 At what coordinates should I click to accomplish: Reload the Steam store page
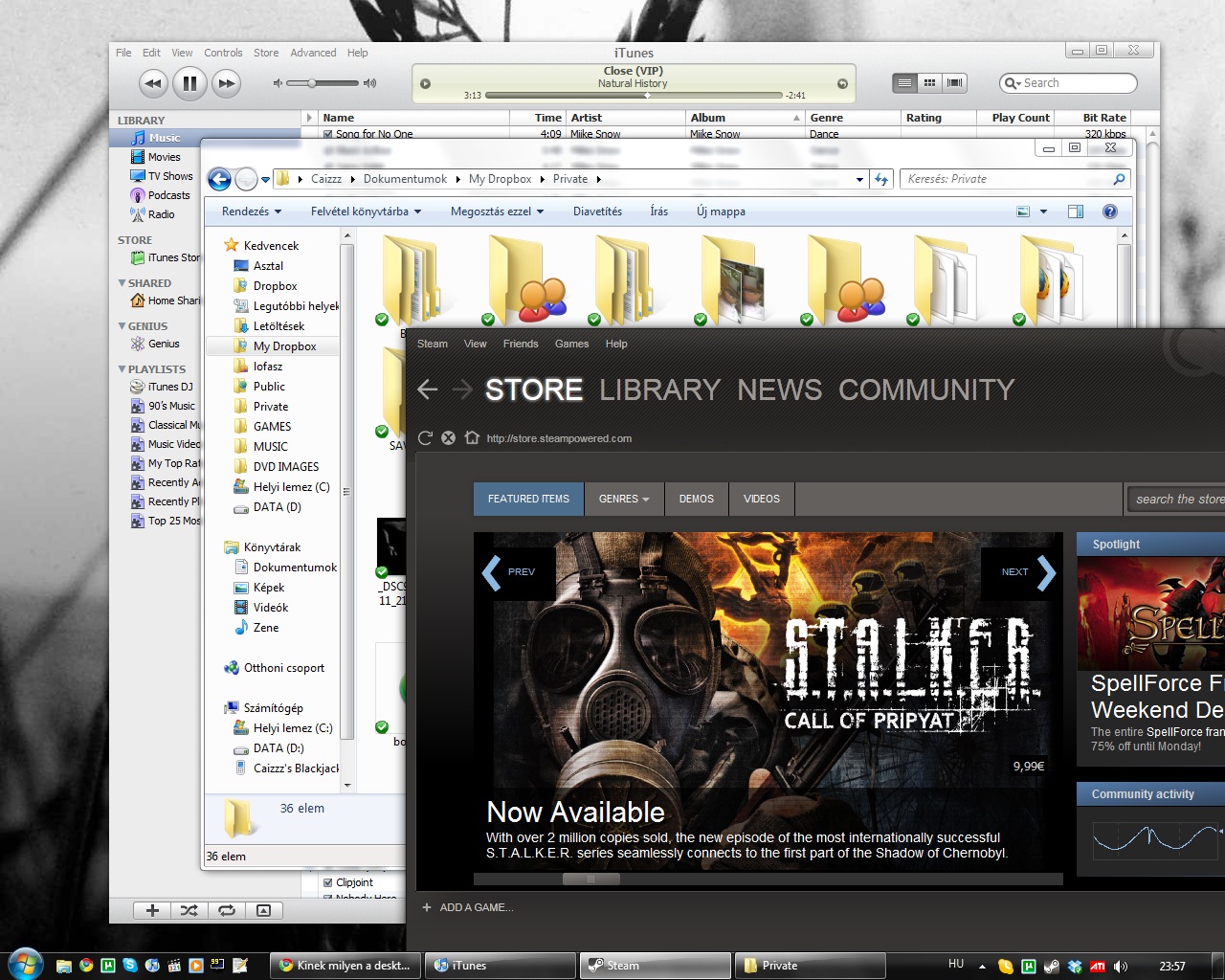425,437
